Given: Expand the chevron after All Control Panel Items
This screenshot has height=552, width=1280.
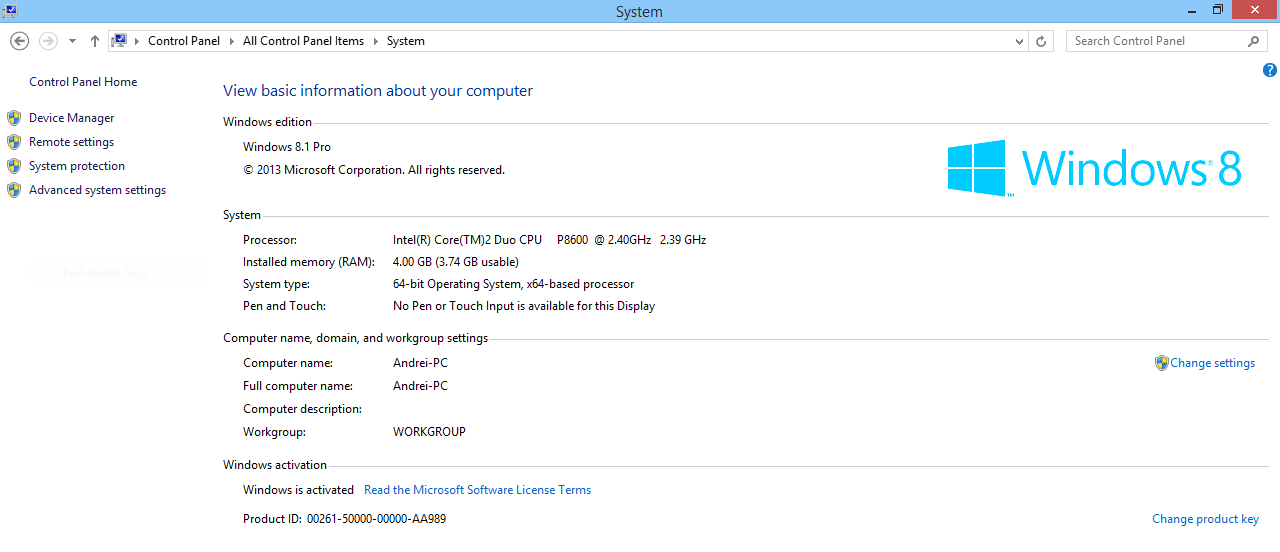Looking at the screenshot, I should point(376,41).
